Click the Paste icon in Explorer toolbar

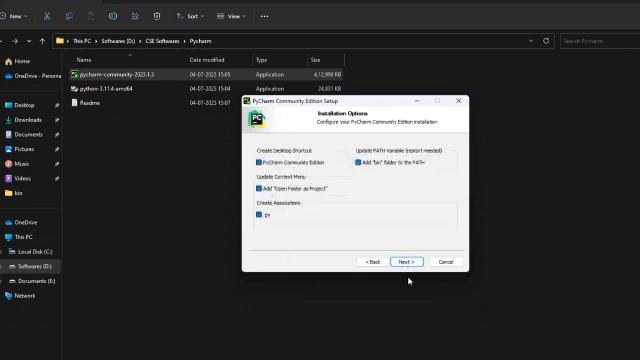coord(91,16)
